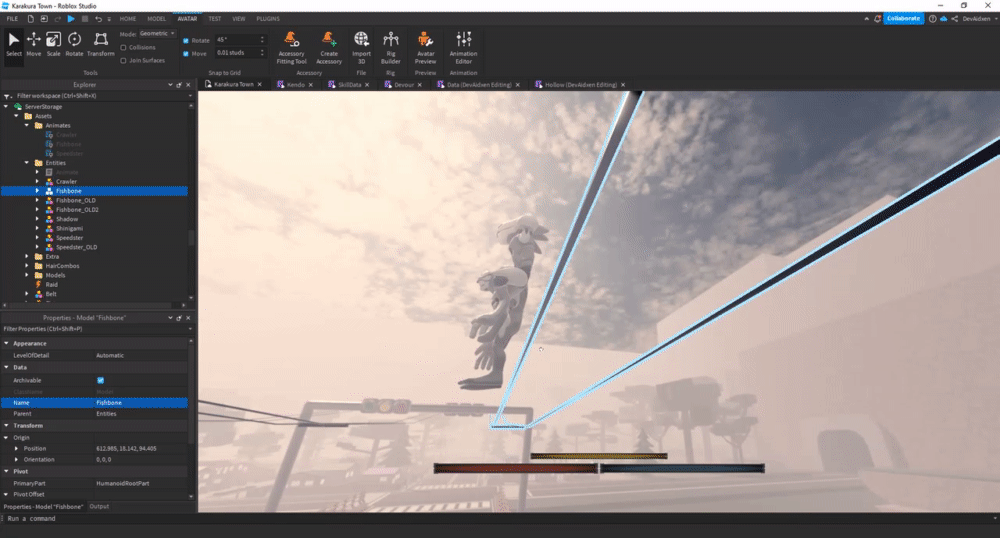Screen dimensions: 1000x538
Task: Click the ServerStorage icon in Explorer
Action: (x=18, y=106)
